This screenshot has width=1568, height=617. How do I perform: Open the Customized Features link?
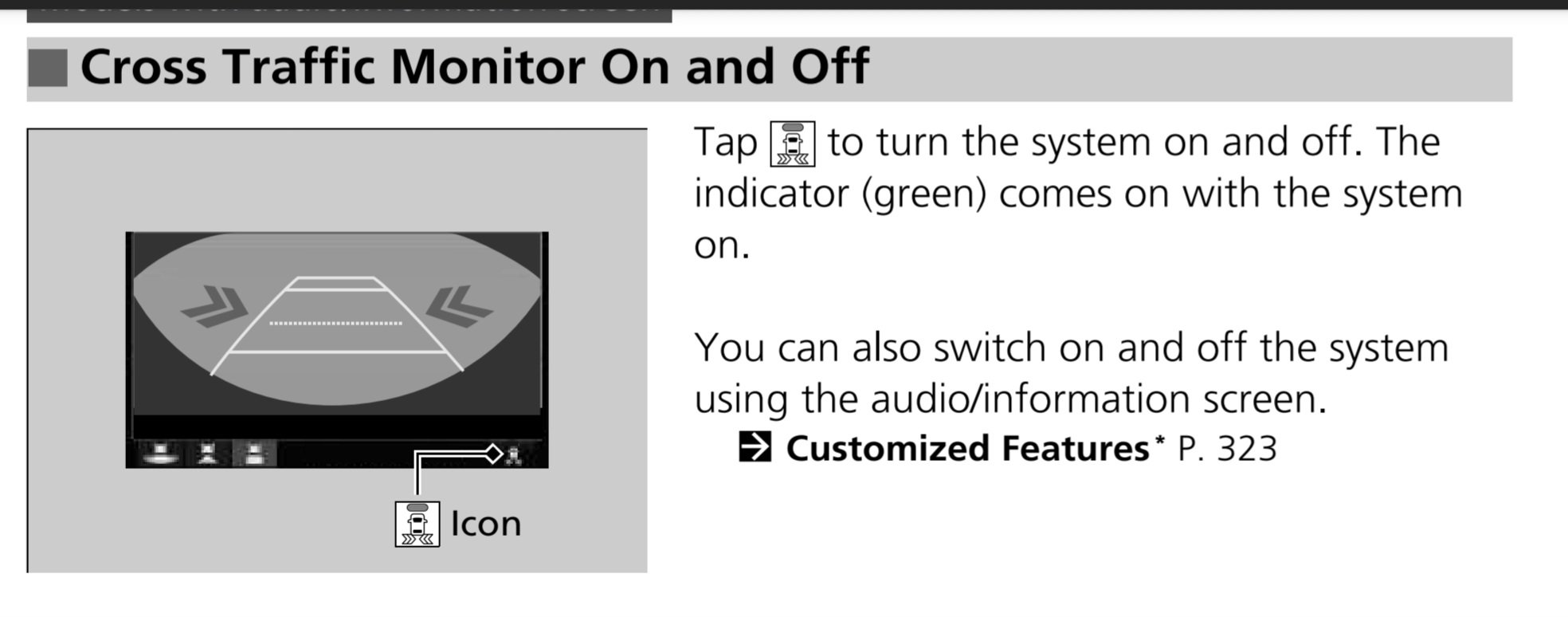[966, 449]
